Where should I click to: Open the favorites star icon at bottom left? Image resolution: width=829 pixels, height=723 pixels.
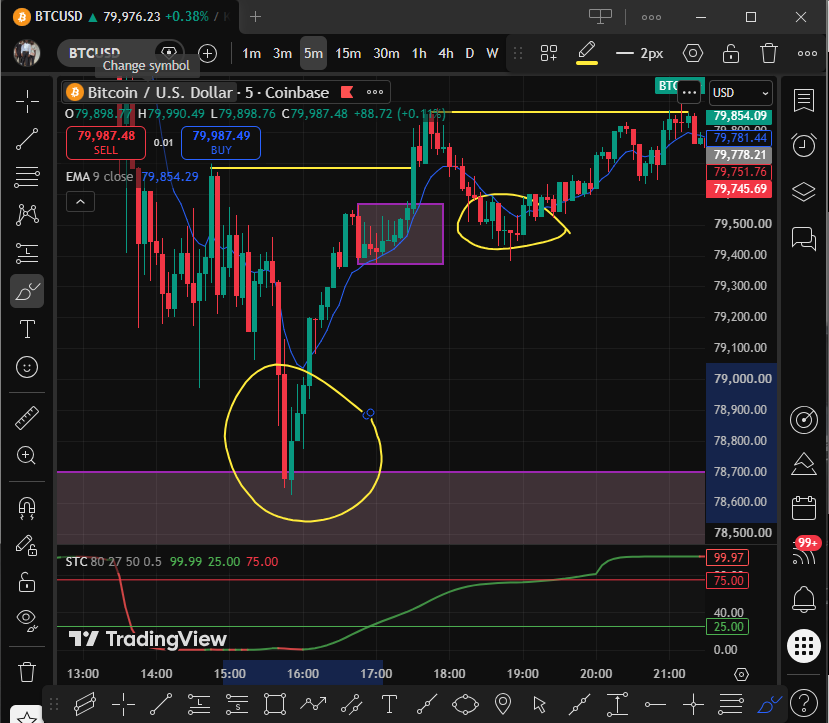27,717
